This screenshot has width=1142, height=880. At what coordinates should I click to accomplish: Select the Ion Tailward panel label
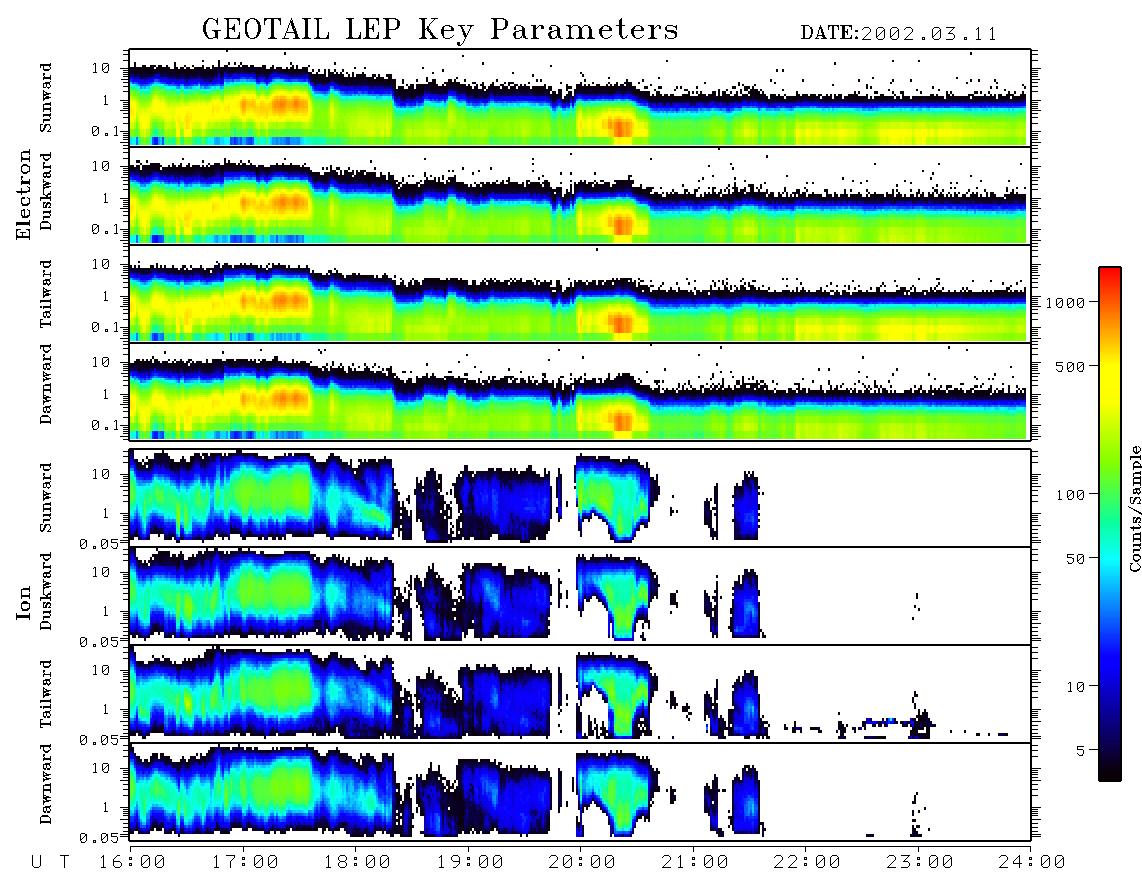[46, 694]
